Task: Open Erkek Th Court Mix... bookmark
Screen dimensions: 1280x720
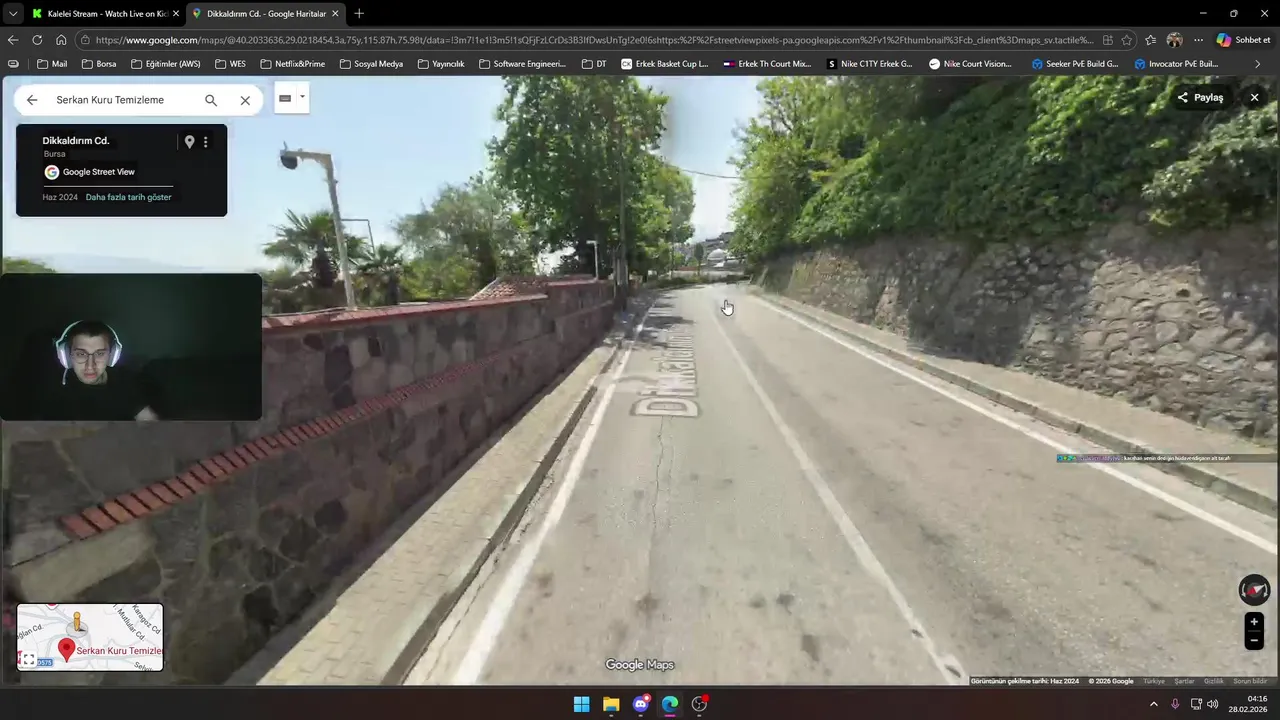Action: pos(767,64)
